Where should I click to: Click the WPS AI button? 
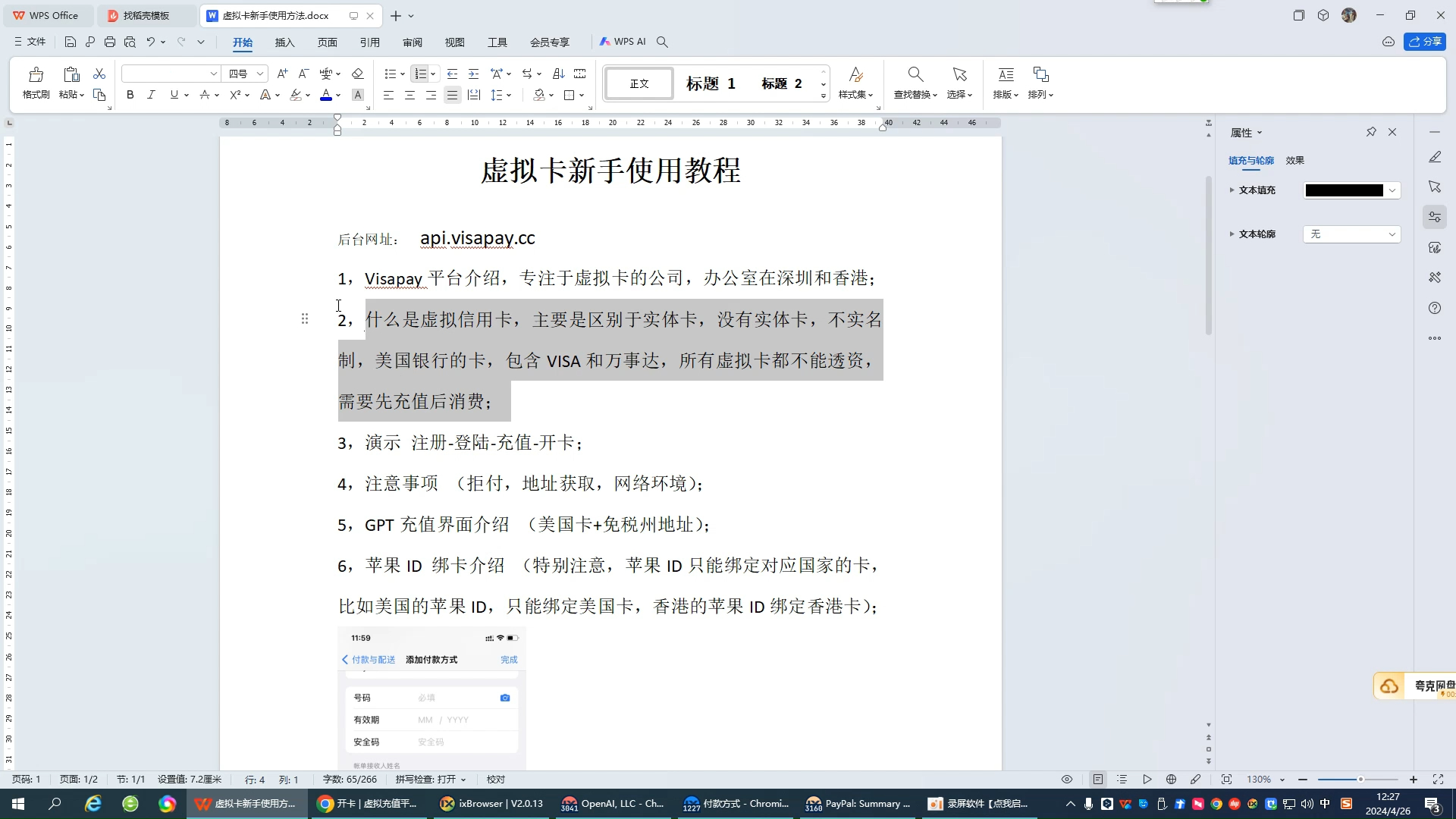(x=623, y=42)
